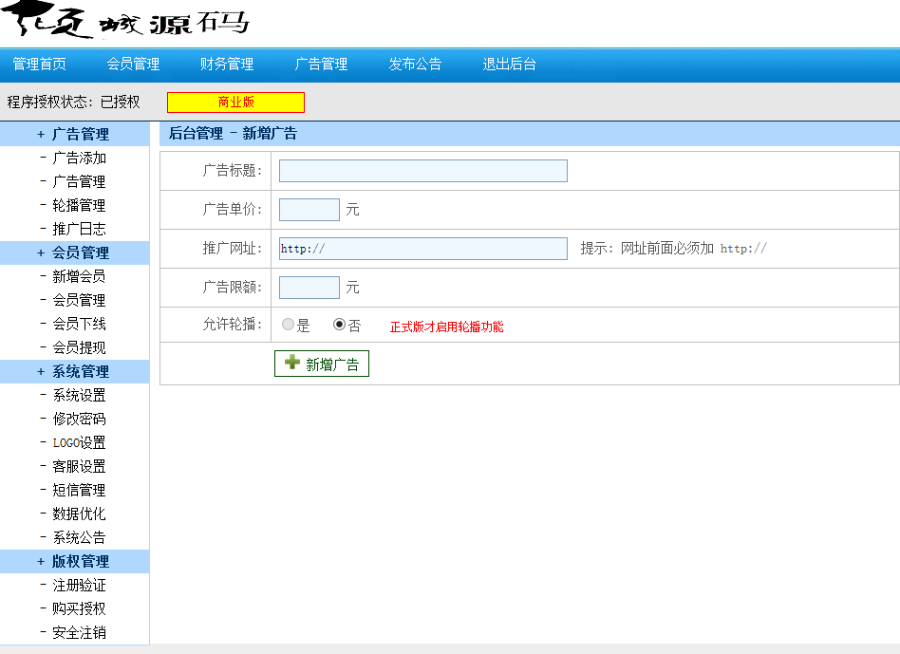Screen dimensions: 900x654
Task: Click the site logo image at top left
Action: 120,22
